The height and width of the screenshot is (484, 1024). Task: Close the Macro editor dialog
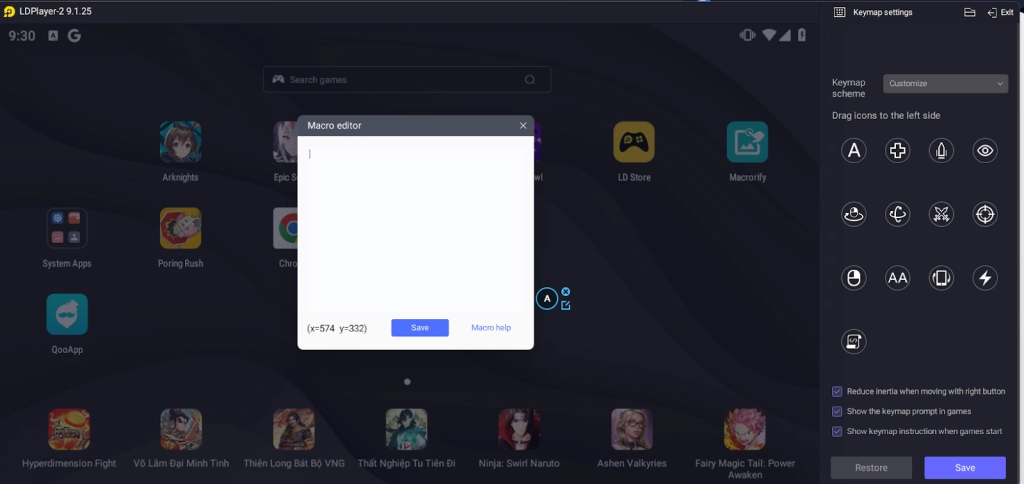coord(522,126)
